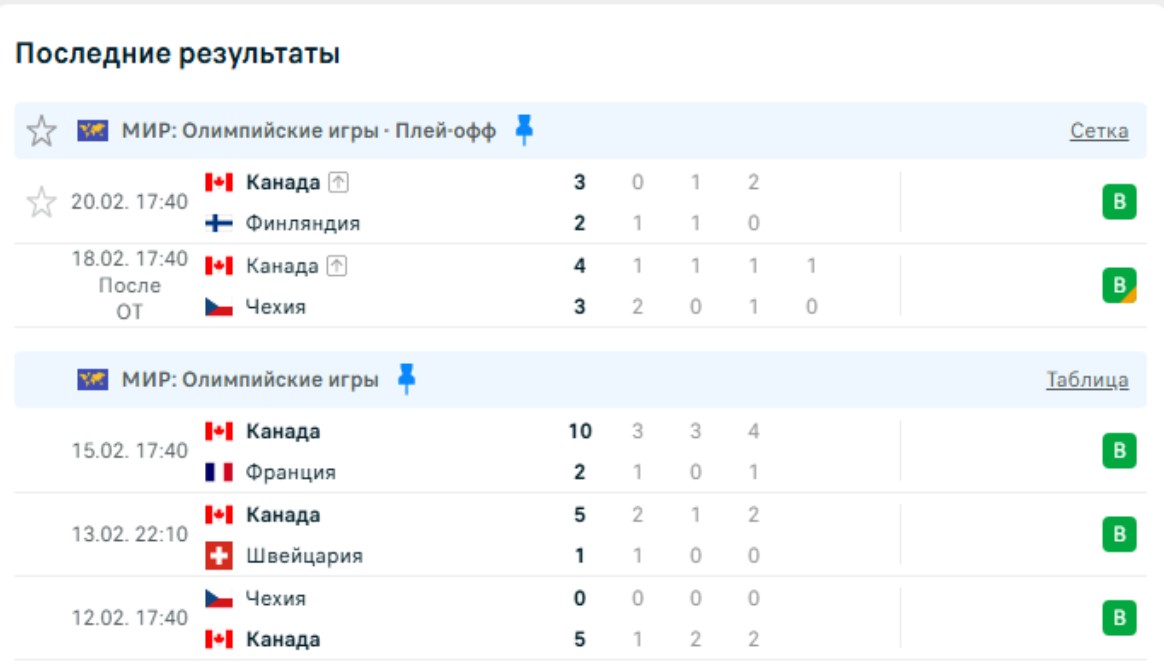The width and height of the screenshot is (1164, 672).
Task: Favorite the Canada vs Finland match
Action: [41, 203]
